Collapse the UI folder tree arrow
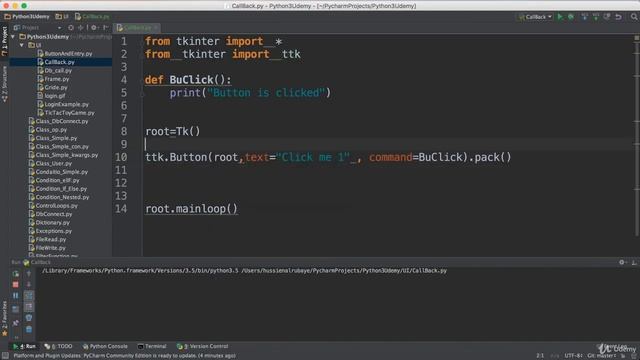Screen dimensions: 640x360 pyautogui.click(x=22, y=45)
